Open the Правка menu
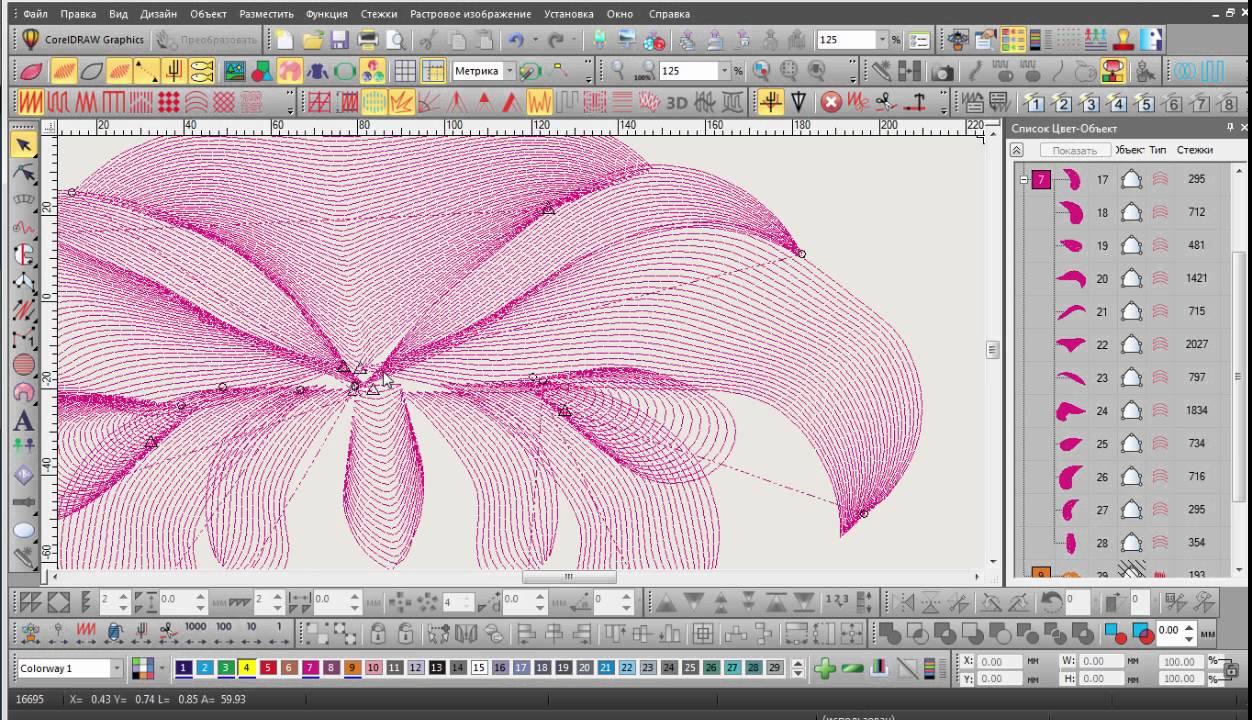This screenshot has height=720, width=1252. [78, 14]
